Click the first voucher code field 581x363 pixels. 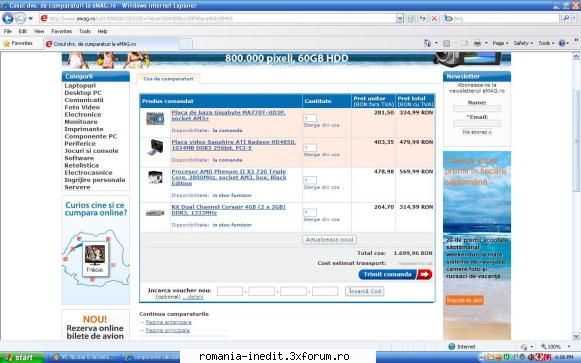click(x=230, y=291)
